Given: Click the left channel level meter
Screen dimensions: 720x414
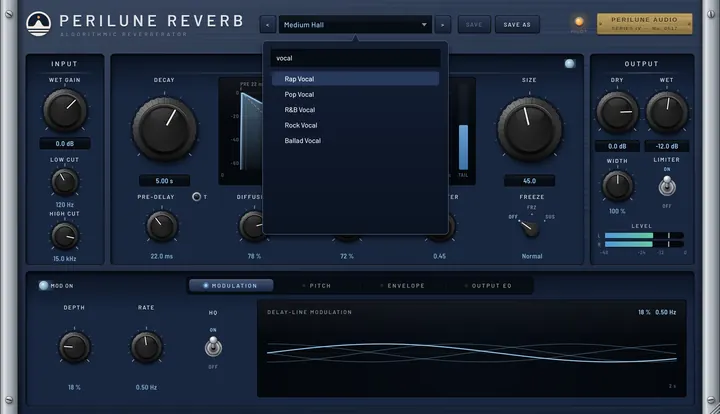Looking at the screenshot, I should [x=644, y=235].
